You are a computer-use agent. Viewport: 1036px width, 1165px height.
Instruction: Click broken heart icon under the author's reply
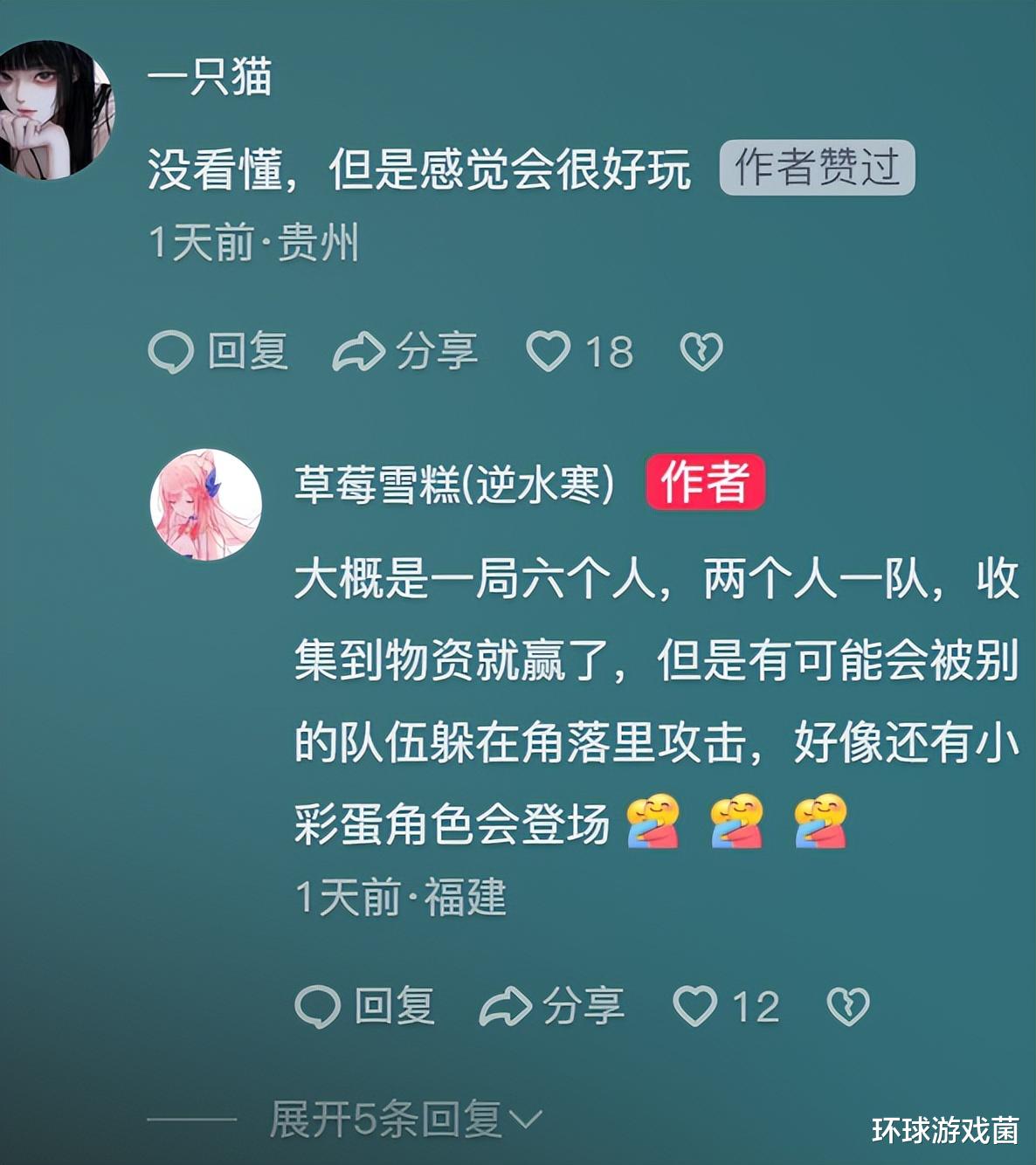848,1006
